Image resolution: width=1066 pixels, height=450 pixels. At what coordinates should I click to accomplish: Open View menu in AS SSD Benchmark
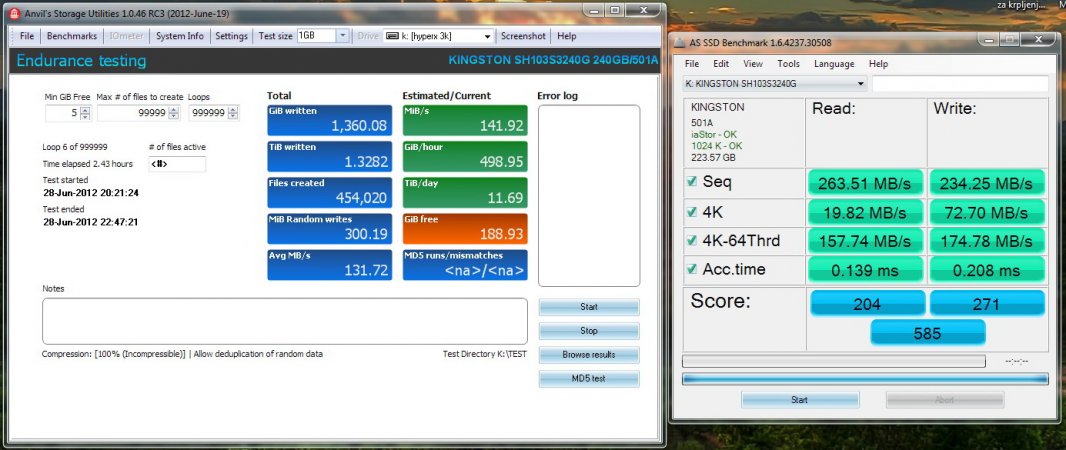pos(753,64)
